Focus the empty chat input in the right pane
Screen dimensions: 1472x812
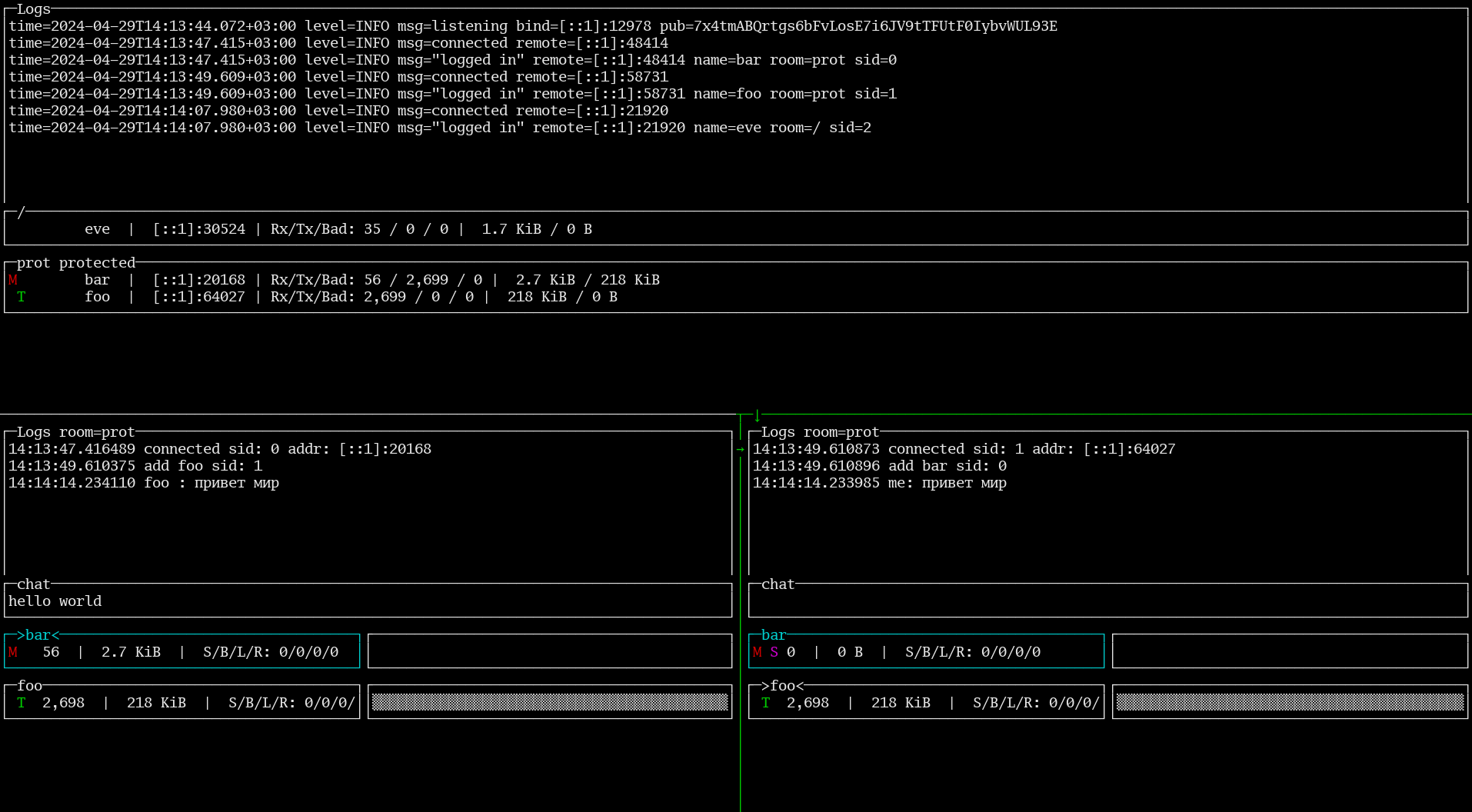point(1108,601)
